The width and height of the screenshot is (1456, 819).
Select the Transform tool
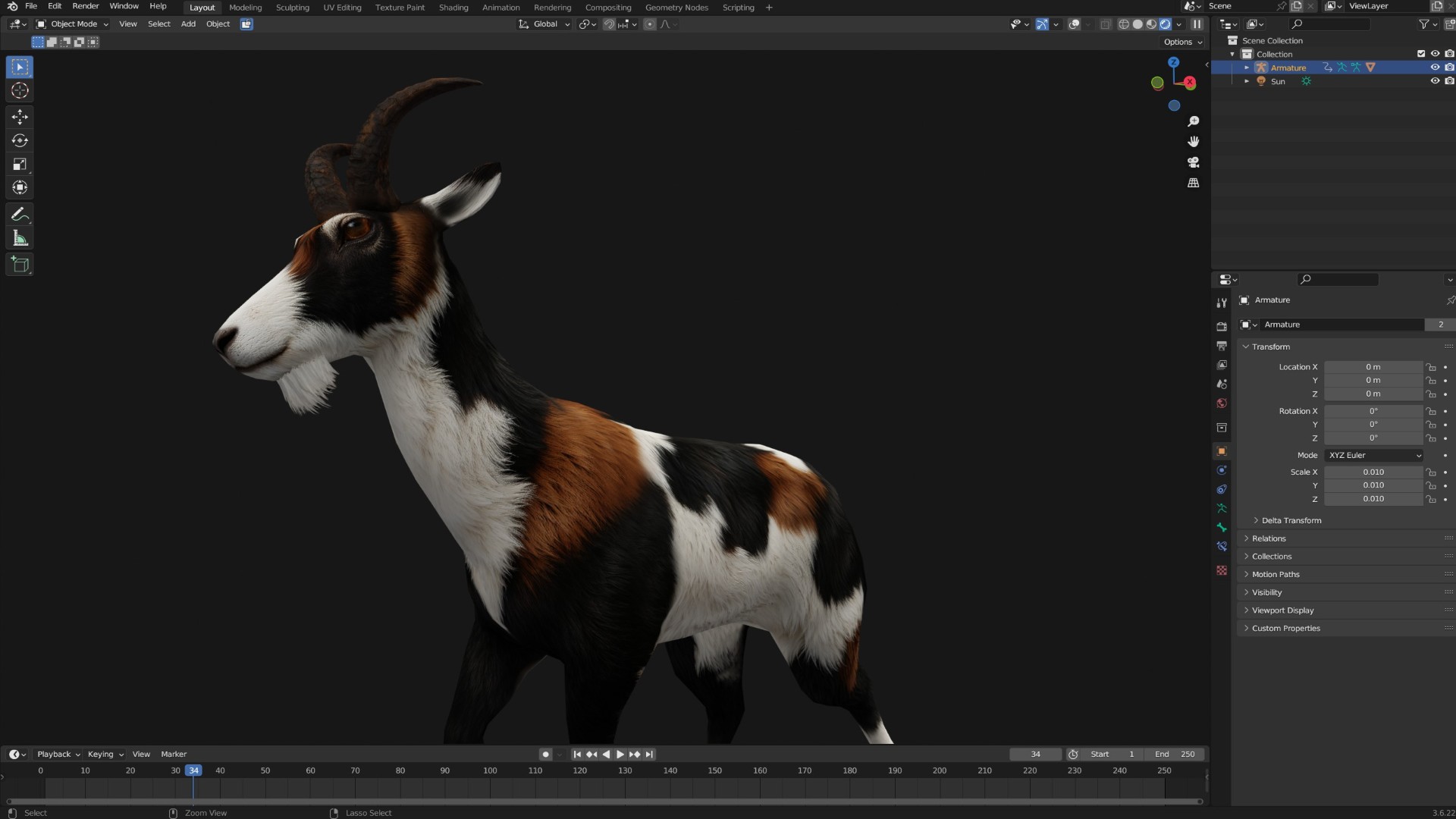pyautogui.click(x=20, y=187)
